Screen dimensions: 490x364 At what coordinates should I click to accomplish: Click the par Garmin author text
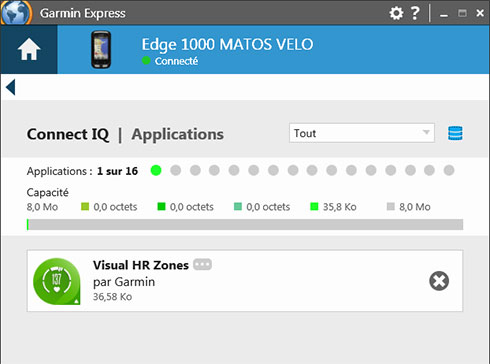(124, 282)
